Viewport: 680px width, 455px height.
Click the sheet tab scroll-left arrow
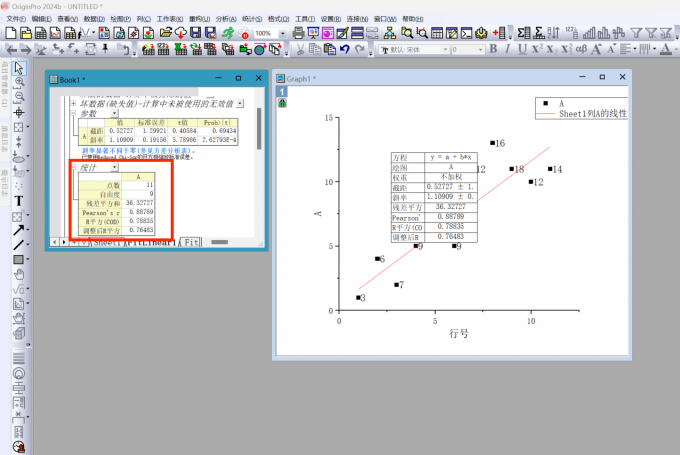point(54,242)
